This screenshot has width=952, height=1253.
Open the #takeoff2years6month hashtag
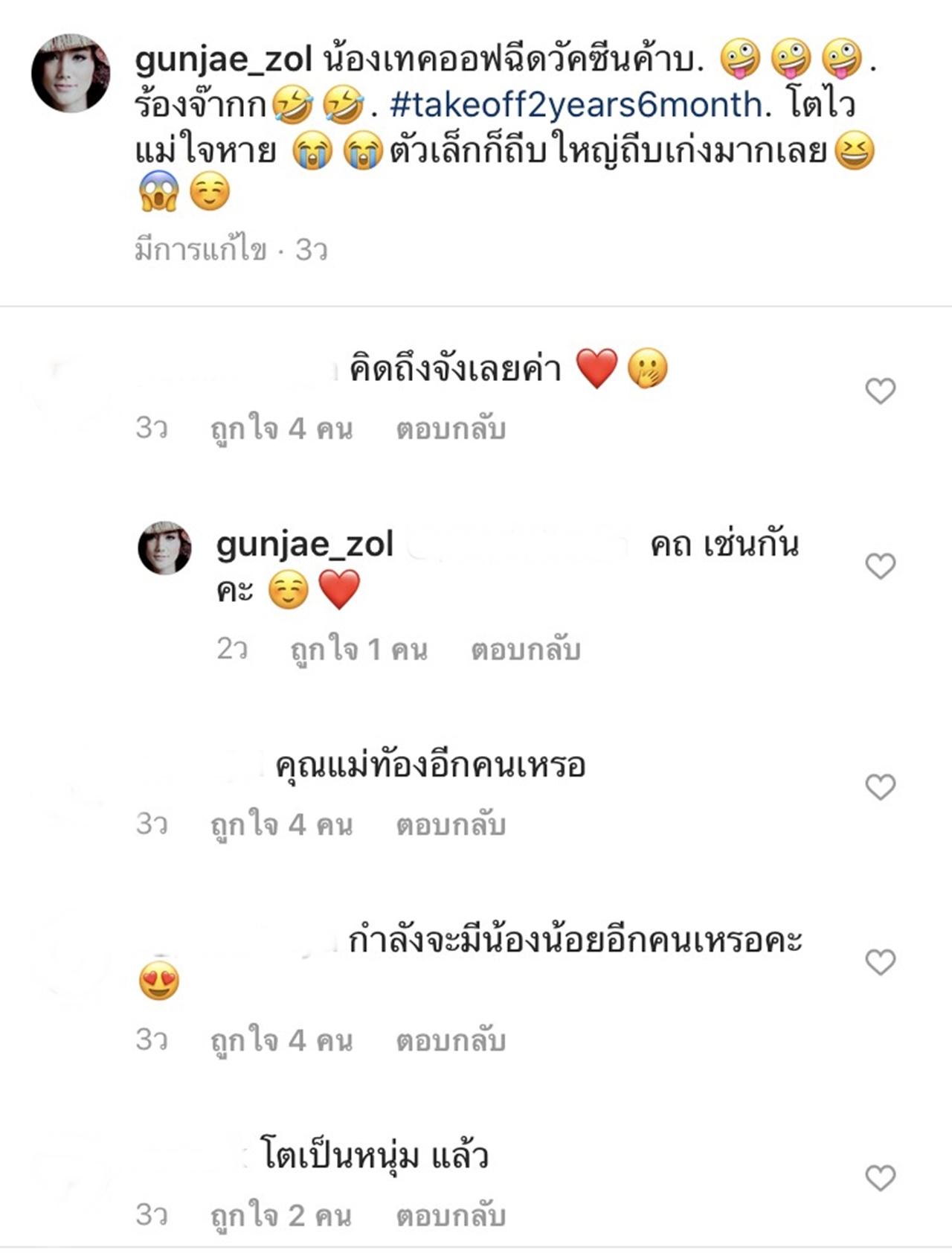(576, 105)
